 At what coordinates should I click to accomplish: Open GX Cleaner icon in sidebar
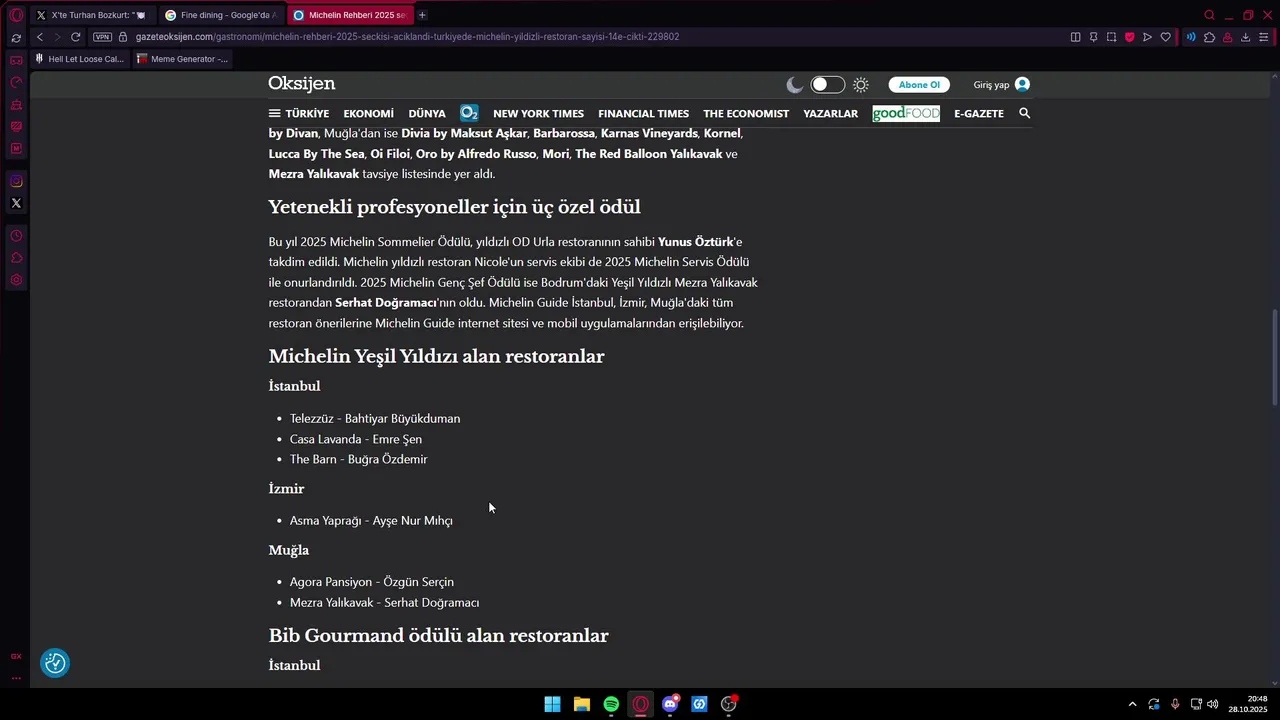pyautogui.click(x=16, y=105)
